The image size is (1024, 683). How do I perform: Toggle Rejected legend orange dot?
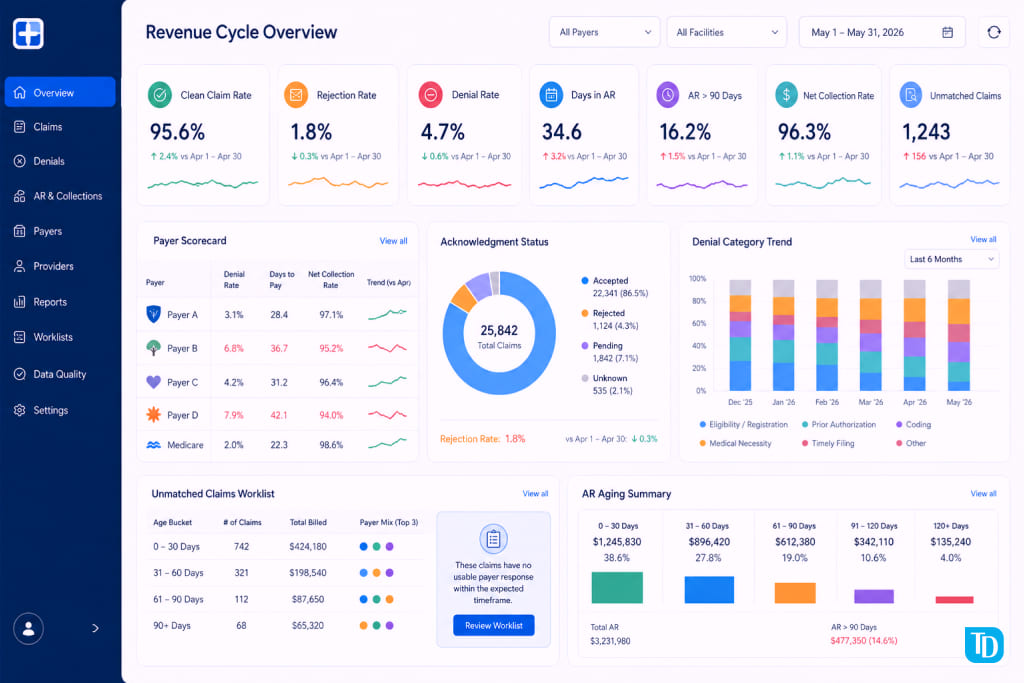[584, 313]
